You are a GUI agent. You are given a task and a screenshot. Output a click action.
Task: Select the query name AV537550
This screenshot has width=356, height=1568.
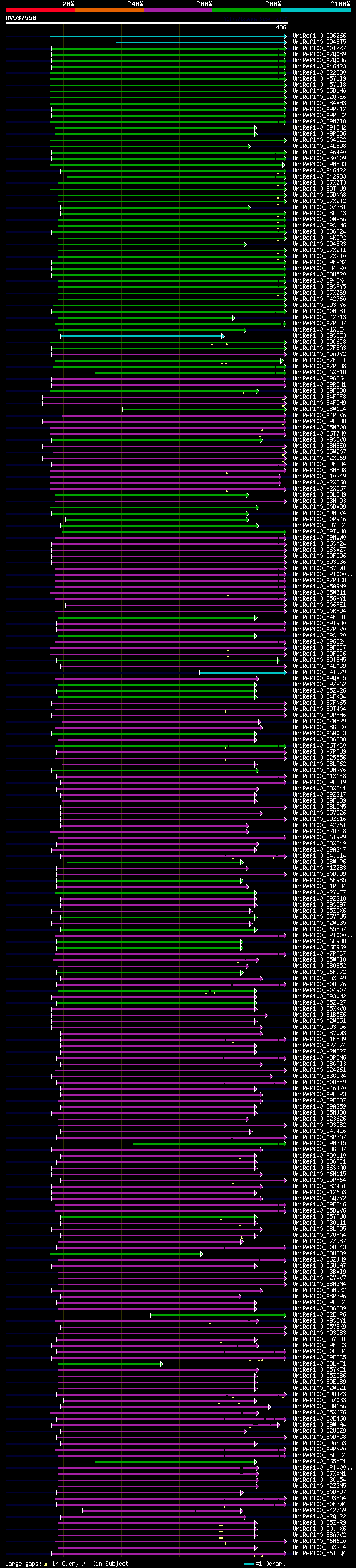coord(21,18)
